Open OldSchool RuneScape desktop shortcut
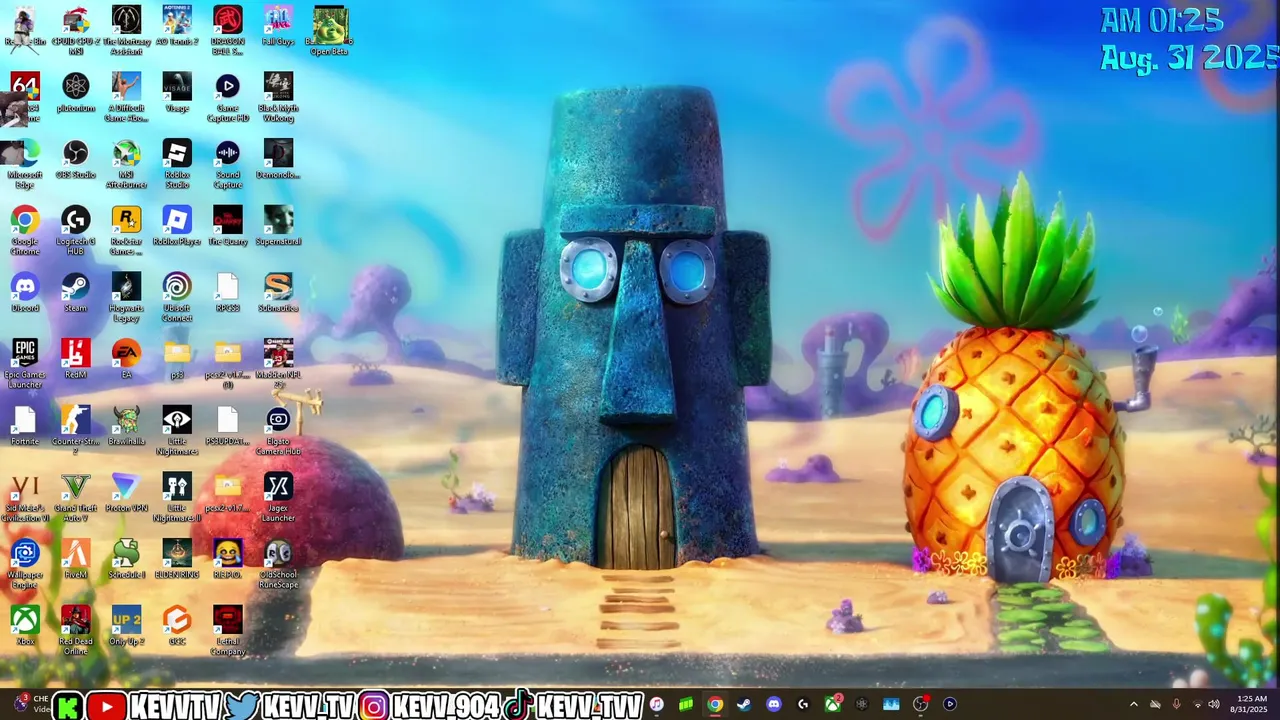 pyautogui.click(x=278, y=564)
